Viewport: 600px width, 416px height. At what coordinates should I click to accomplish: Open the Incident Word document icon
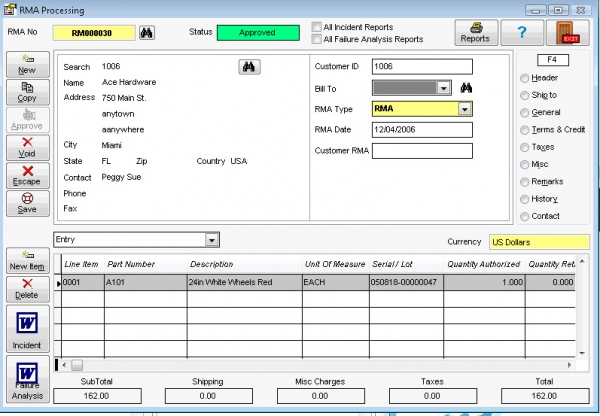click(26, 323)
